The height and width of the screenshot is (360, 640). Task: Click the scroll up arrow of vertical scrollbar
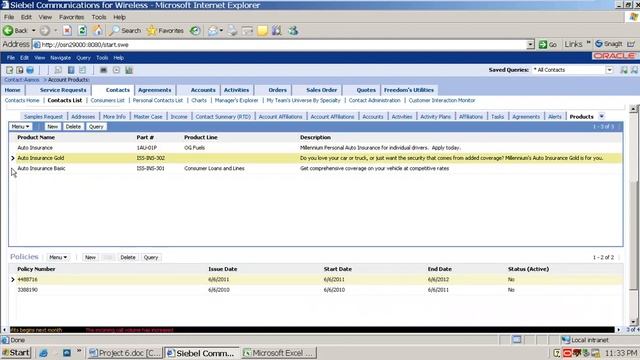(633, 109)
